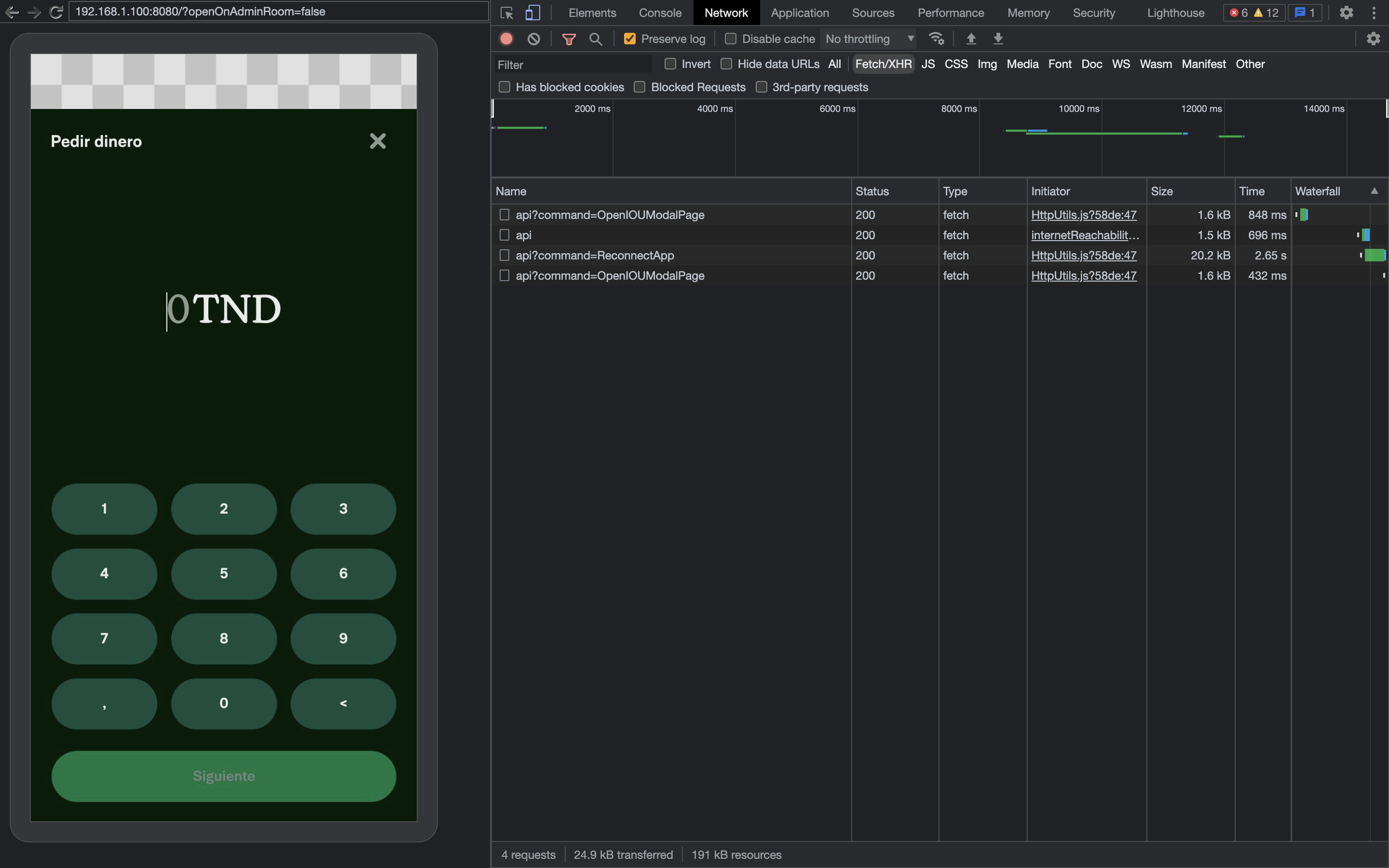Enable Has blocked cookies checkbox

pyautogui.click(x=504, y=87)
